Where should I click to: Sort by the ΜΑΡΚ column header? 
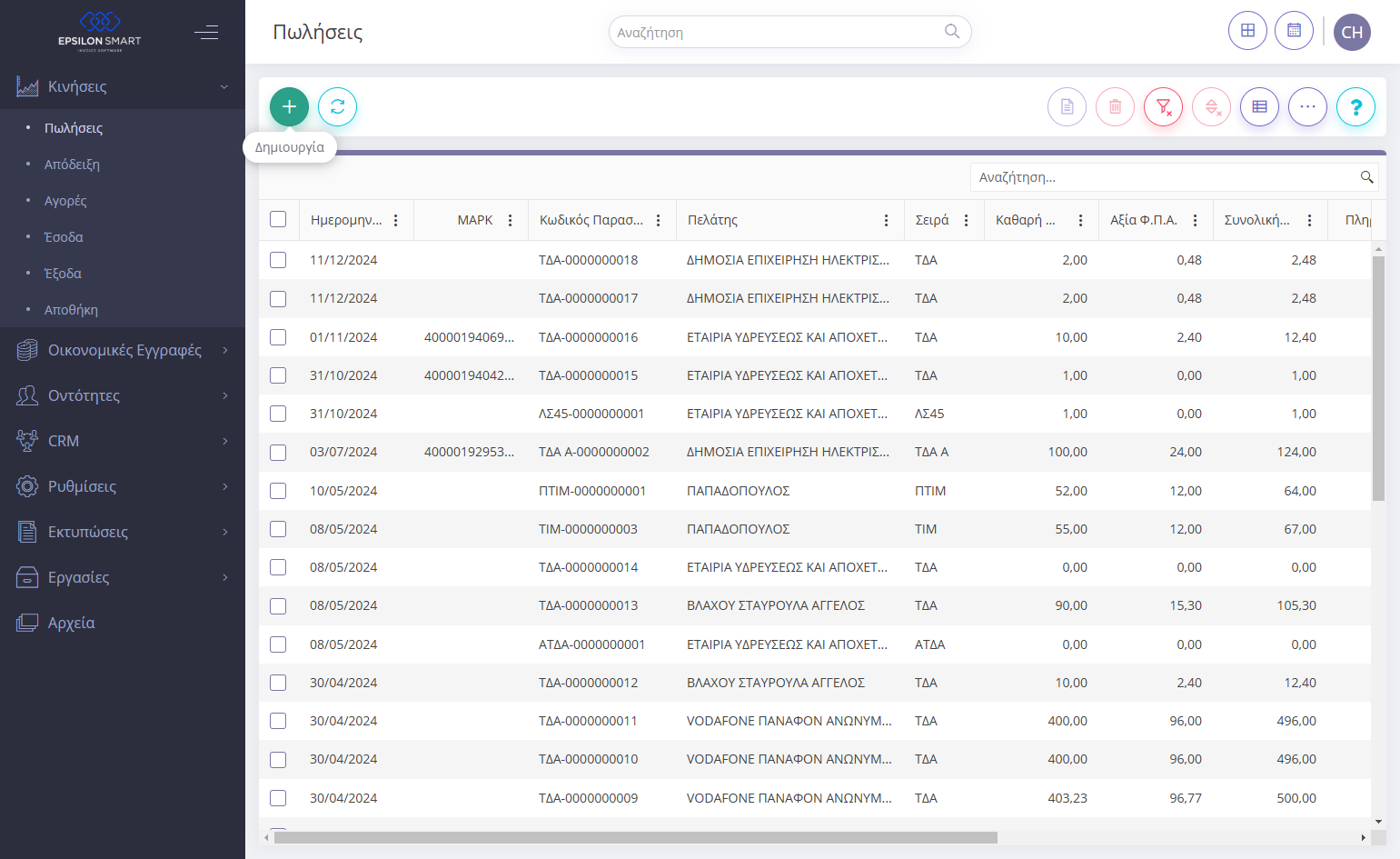pyautogui.click(x=475, y=220)
